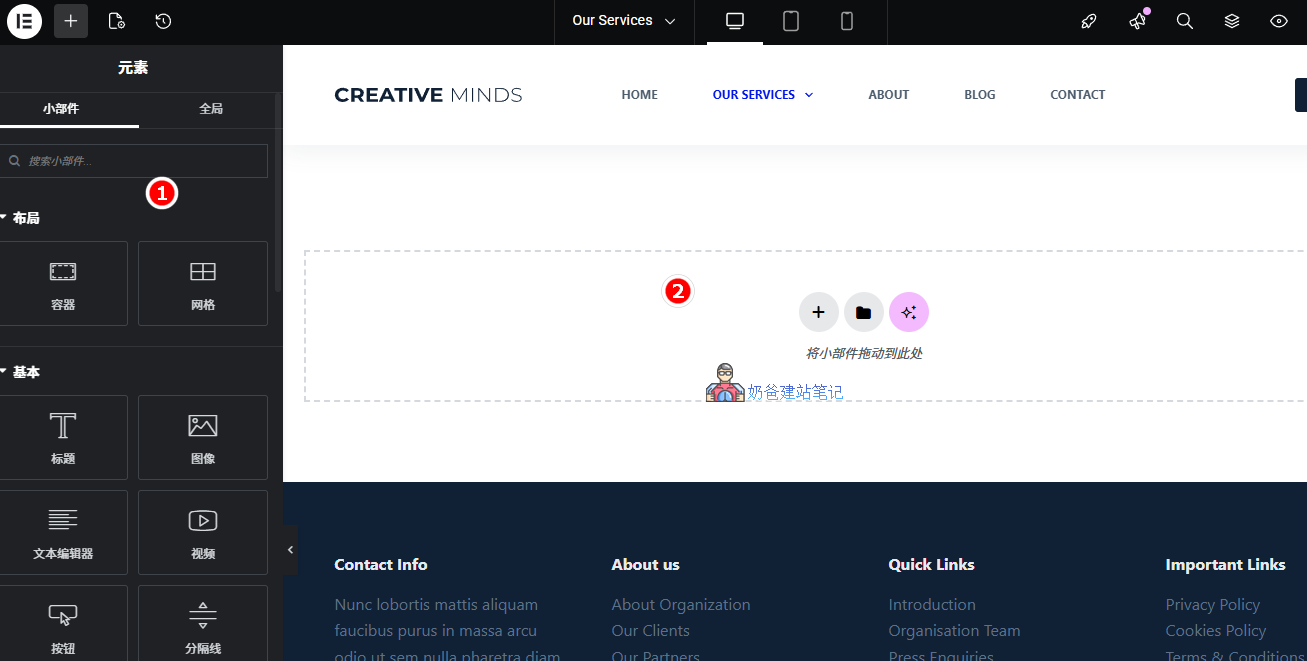Check the What's New notifications icon
The width and height of the screenshot is (1307, 661).
coord(1137,21)
